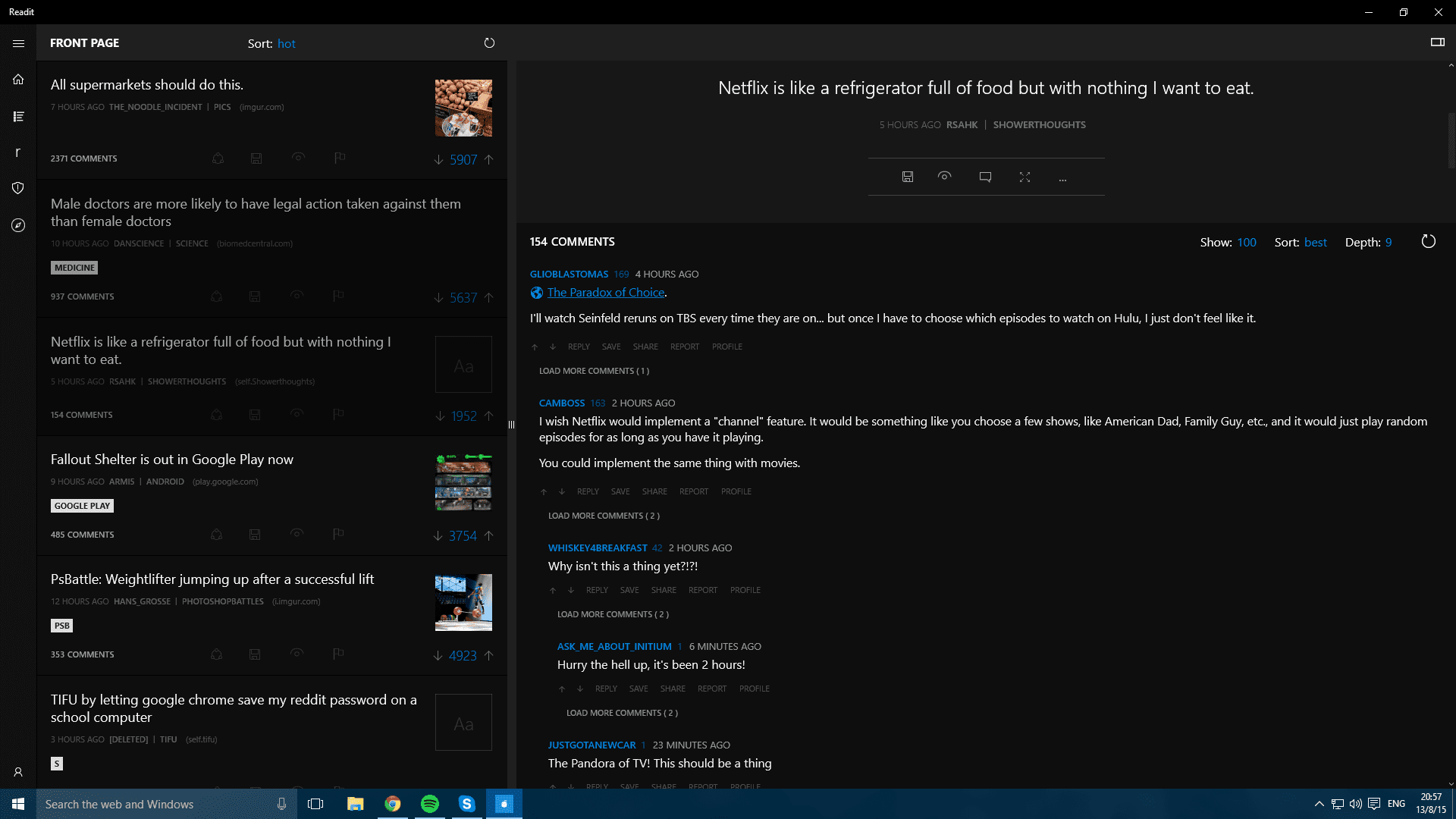Open Spotify from the Windows taskbar
The image size is (1456, 819).
click(429, 804)
